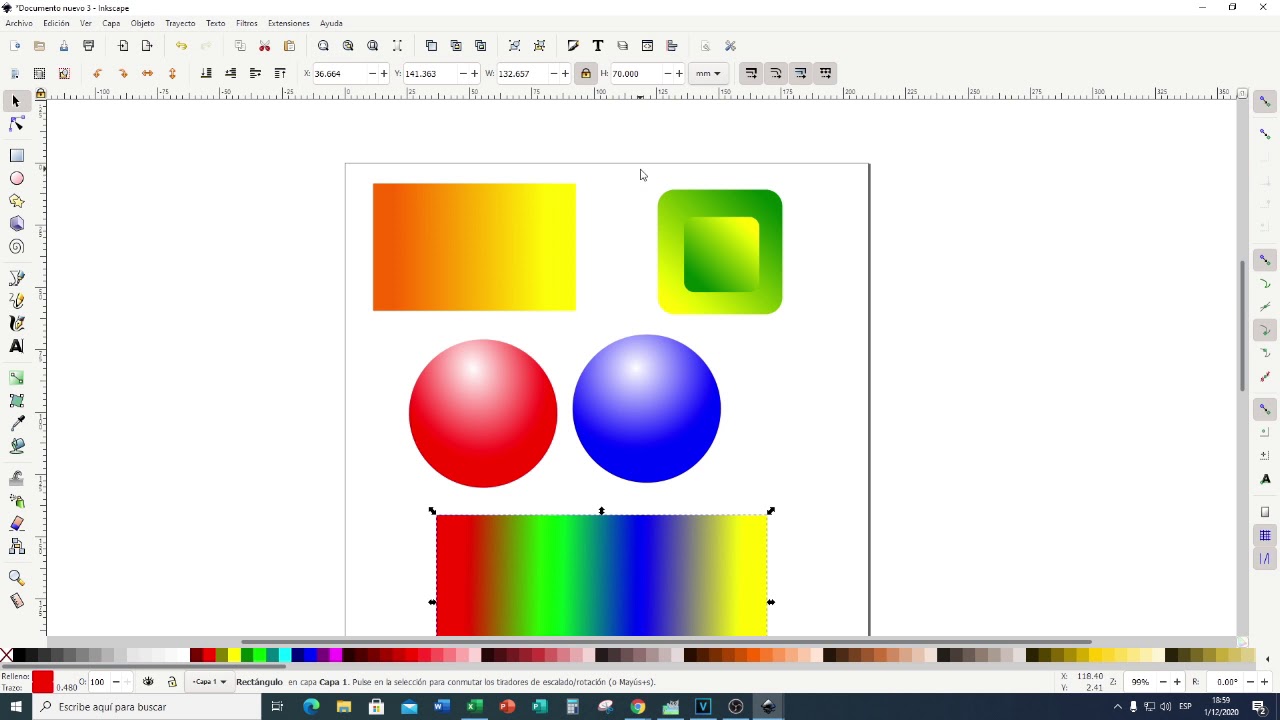
Task: Select the Connector tool
Action: point(16,546)
